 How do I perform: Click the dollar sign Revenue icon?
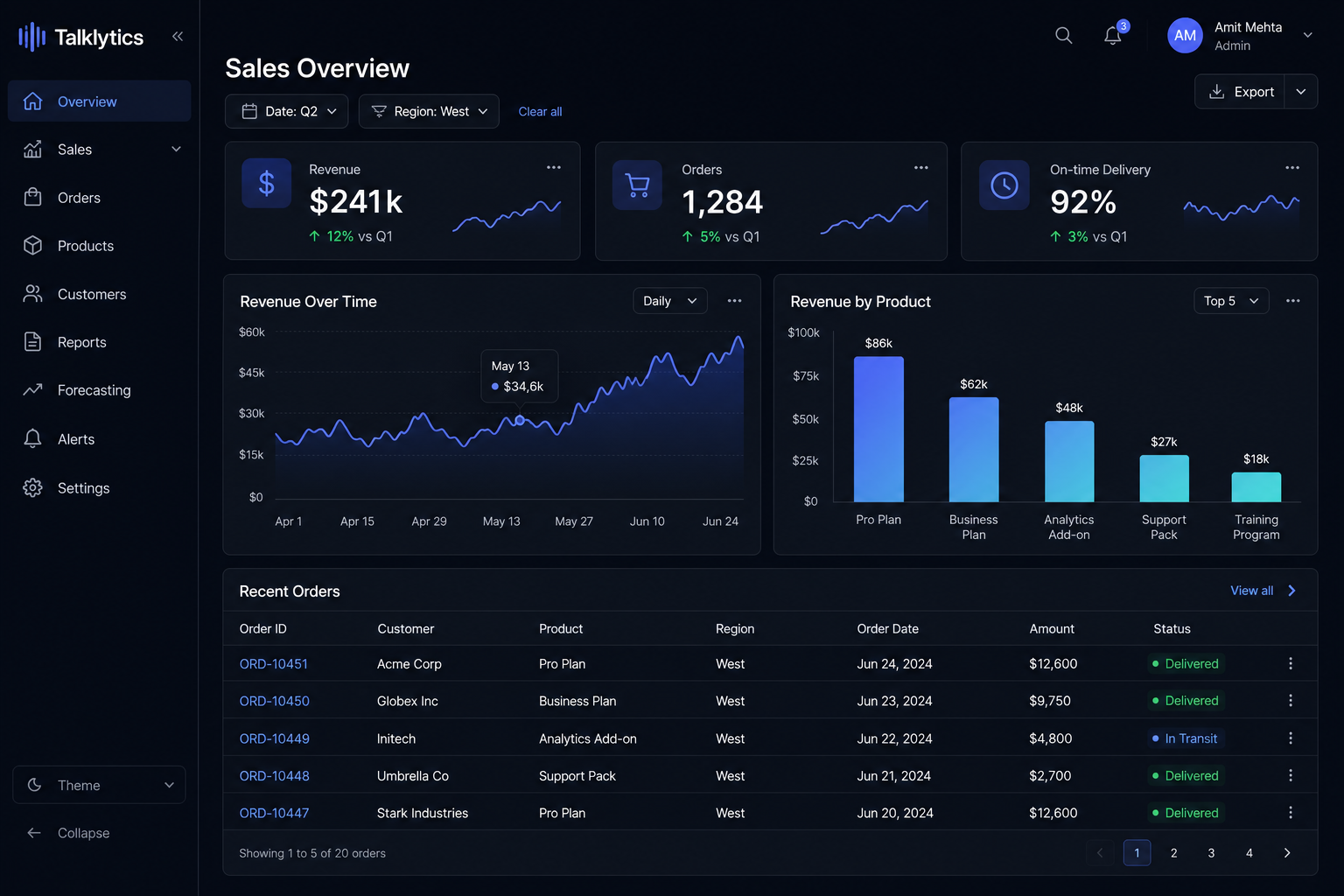[267, 184]
